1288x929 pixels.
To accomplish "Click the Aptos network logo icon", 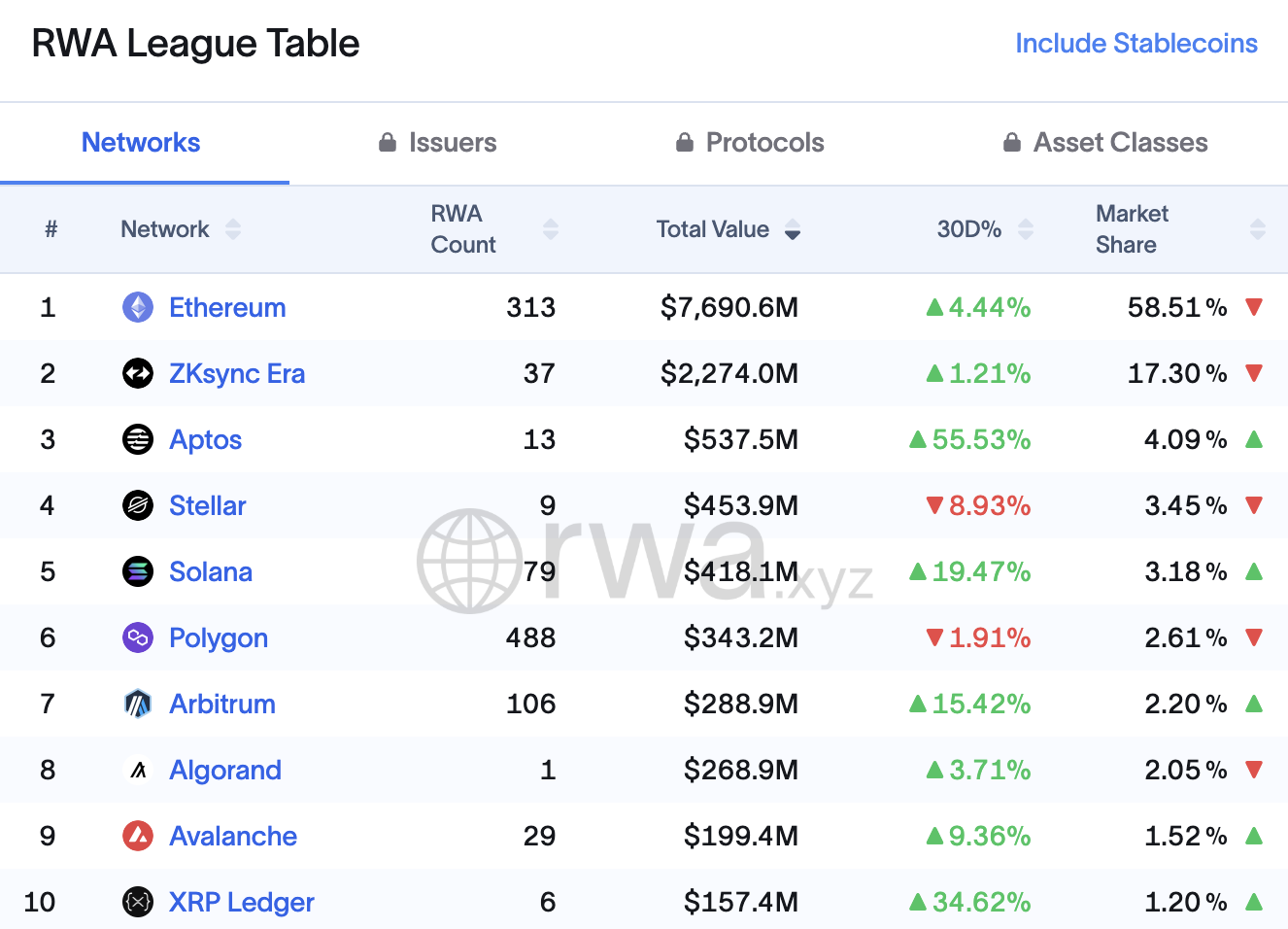I will pos(138,440).
